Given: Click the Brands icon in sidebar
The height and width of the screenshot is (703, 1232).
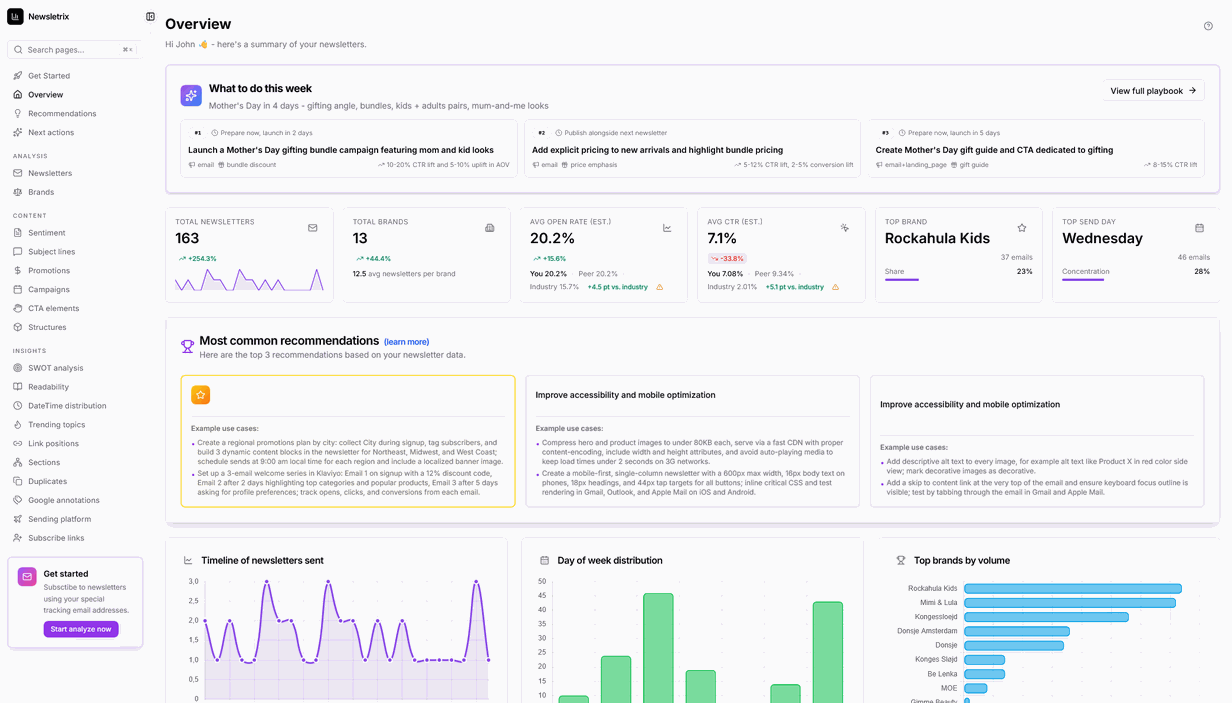Looking at the screenshot, I should click(18, 192).
